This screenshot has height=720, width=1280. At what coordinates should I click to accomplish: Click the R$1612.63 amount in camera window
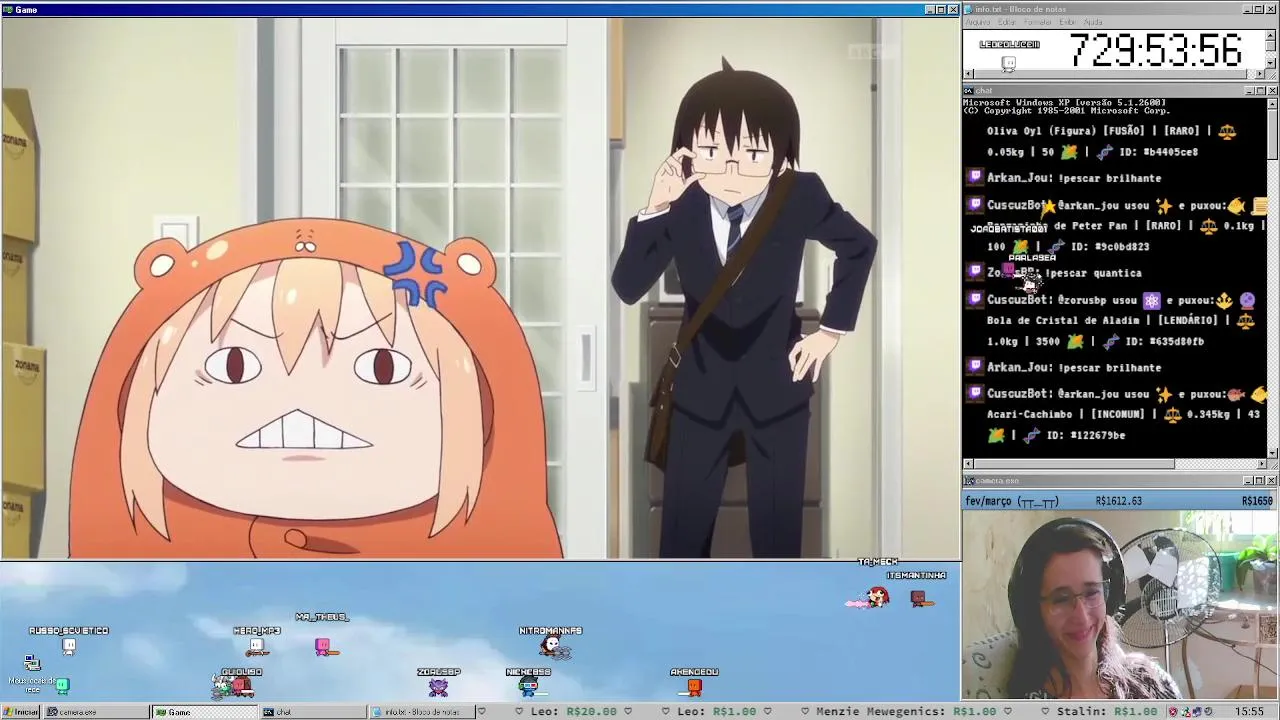pyautogui.click(x=1118, y=501)
